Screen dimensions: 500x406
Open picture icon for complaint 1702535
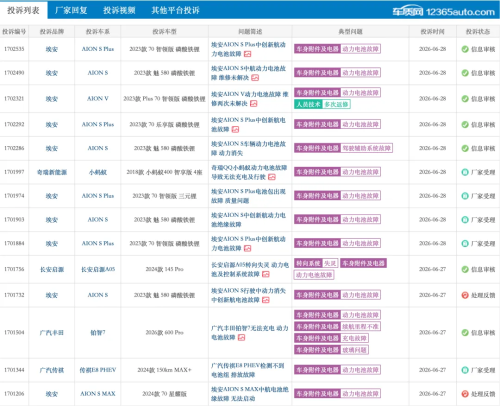click(247, 54)
